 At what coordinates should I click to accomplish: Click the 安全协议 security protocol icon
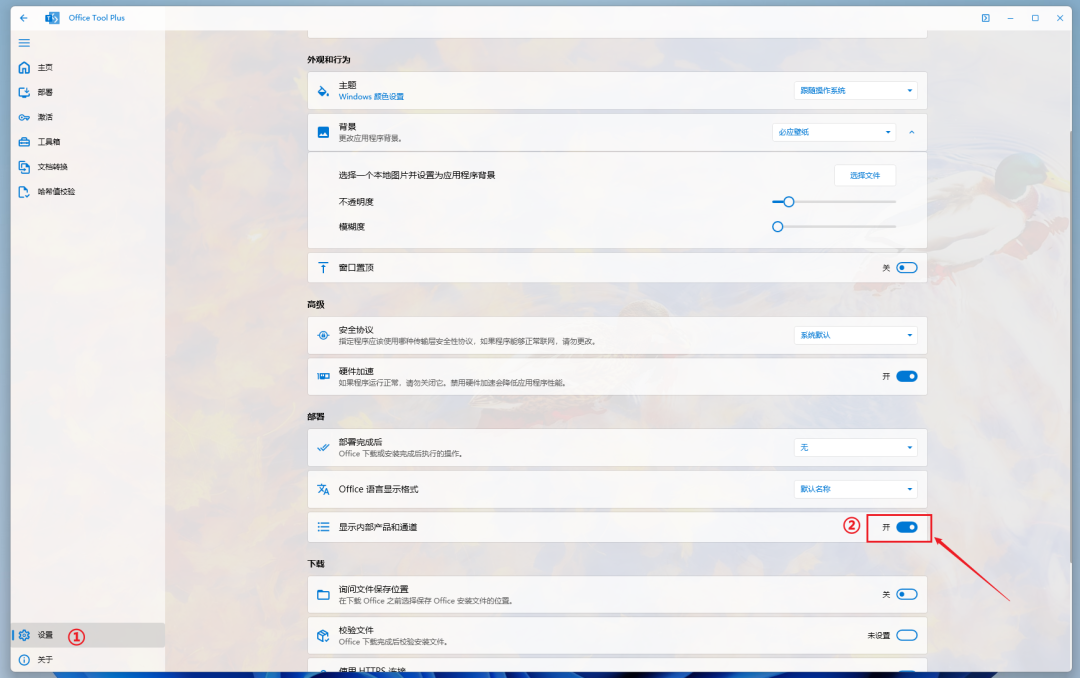(x=323, y=336)
